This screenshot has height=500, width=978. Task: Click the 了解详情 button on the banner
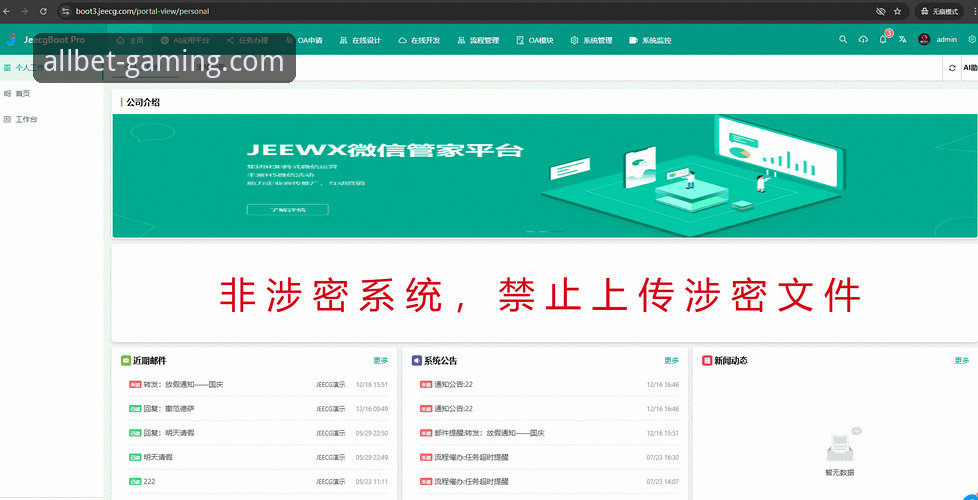tap(288, 209)
